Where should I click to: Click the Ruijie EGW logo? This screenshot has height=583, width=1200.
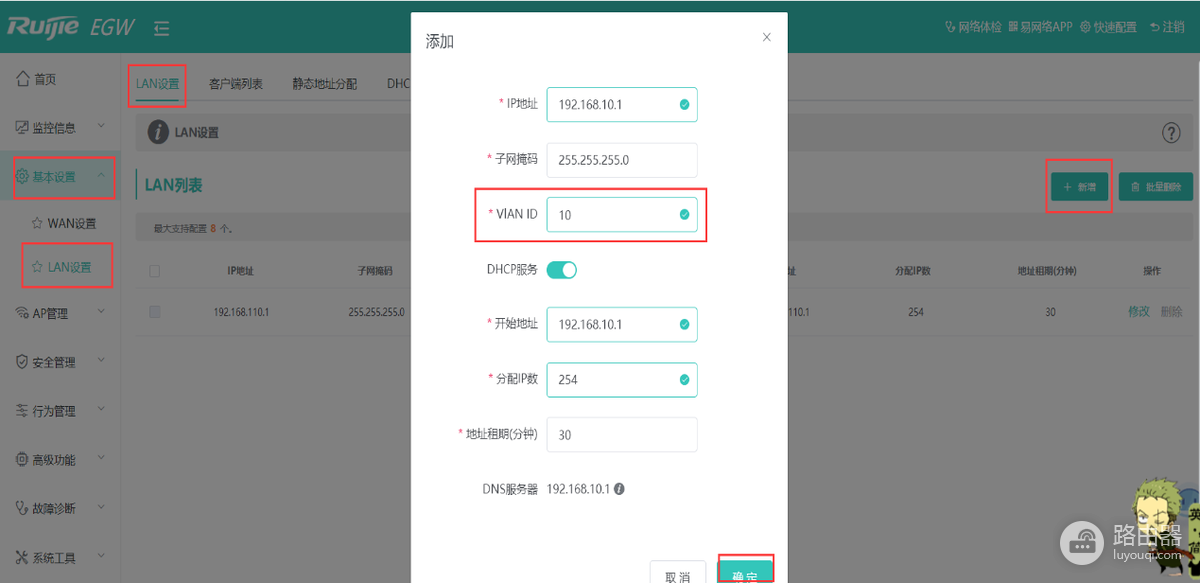pos(71,26)
